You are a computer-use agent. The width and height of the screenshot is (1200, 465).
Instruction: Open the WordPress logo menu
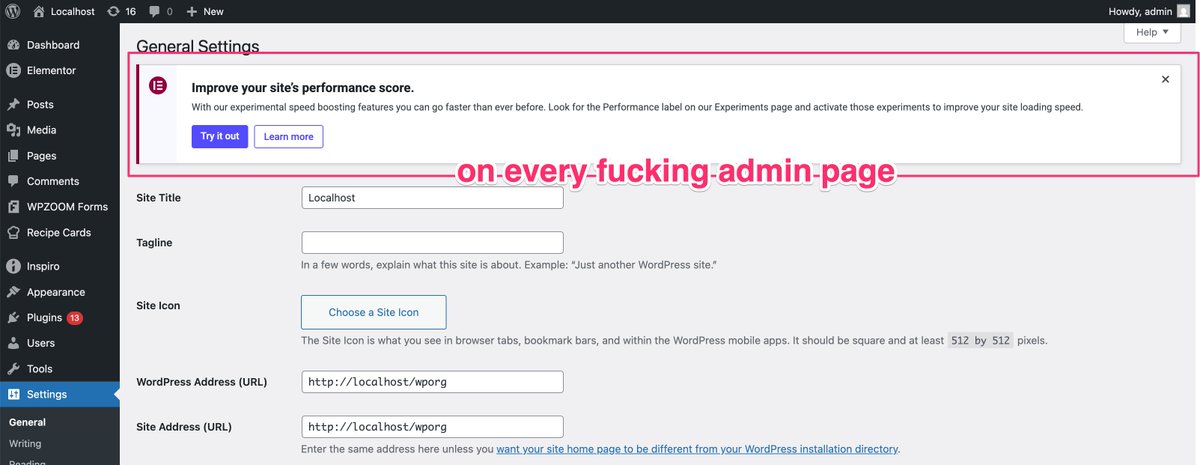[13, 11]
